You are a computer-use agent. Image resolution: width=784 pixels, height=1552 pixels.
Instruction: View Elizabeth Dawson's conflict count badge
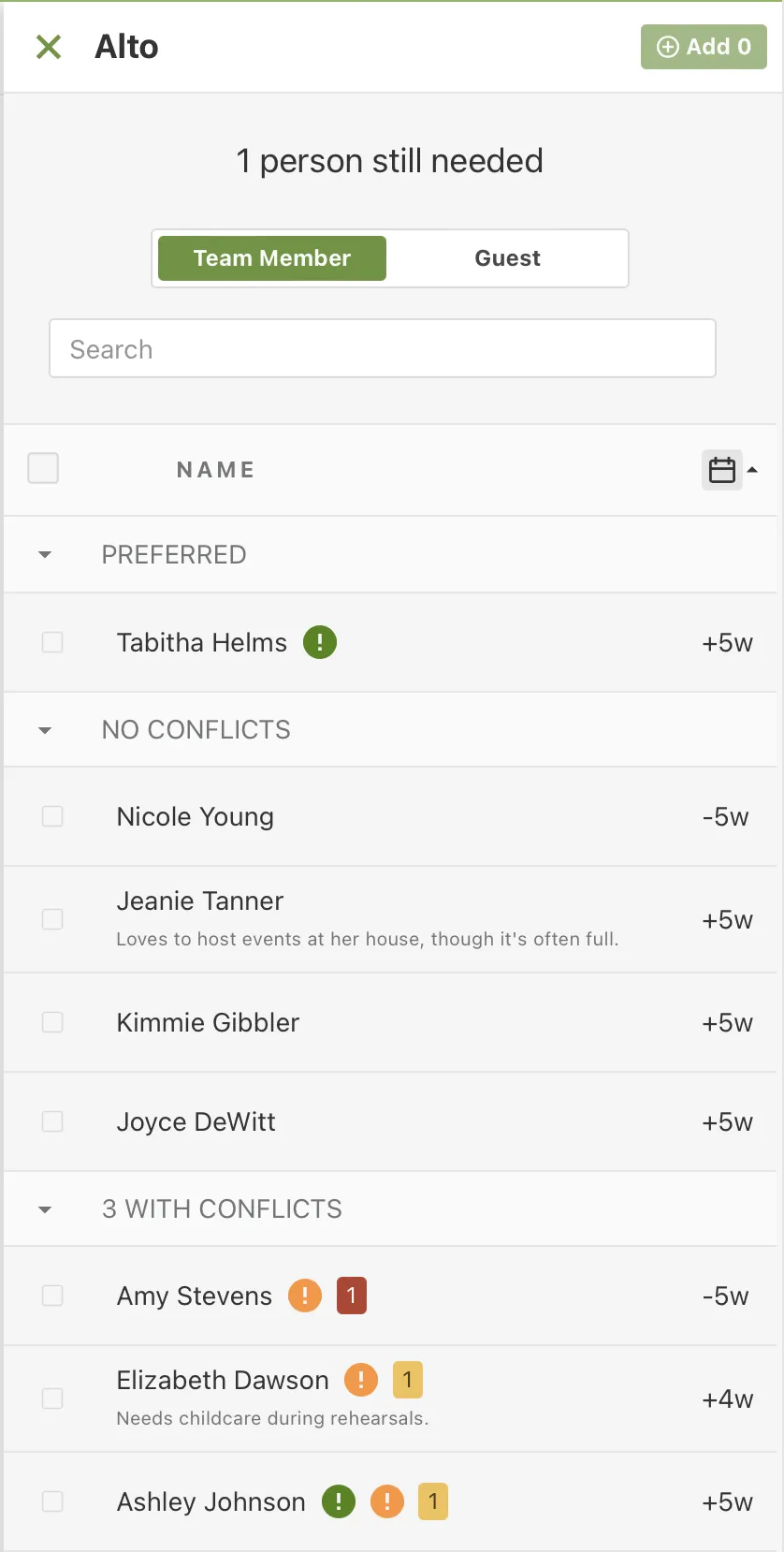pyautogui.click(x=408, y=1379)
